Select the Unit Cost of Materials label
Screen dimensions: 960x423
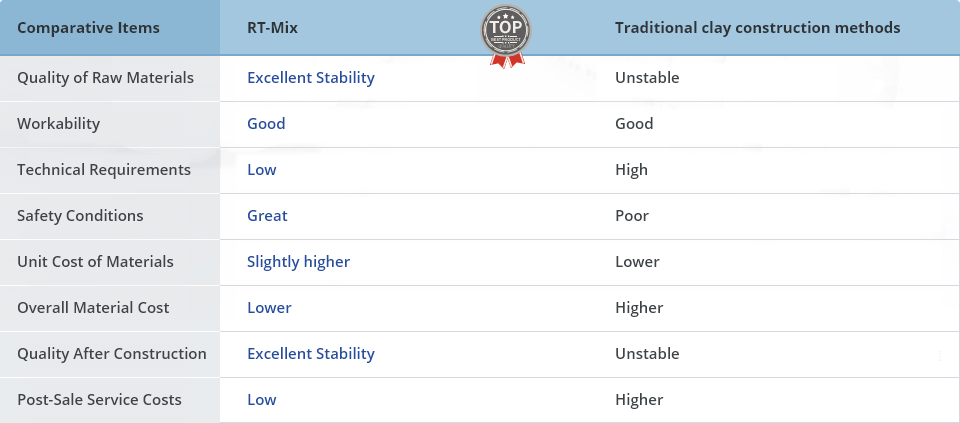click(x=96, y=261)
